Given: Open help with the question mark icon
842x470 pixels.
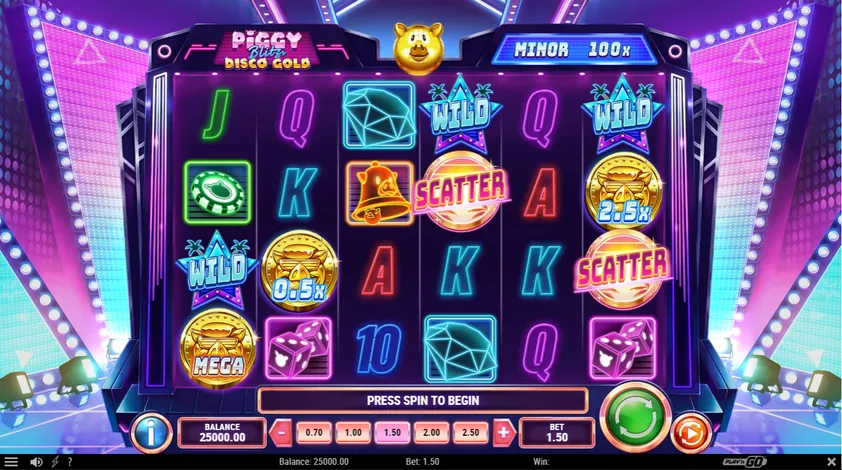Looking at the screenshot, I should [x=70, y=461].
